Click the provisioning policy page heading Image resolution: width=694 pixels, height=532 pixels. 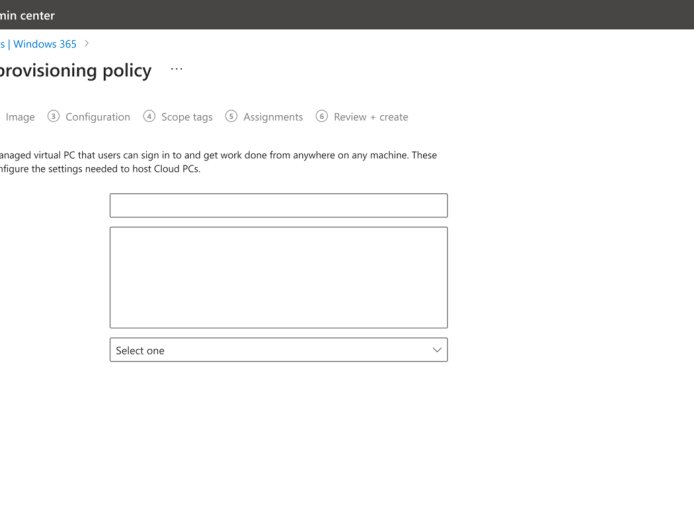point(76,70)
